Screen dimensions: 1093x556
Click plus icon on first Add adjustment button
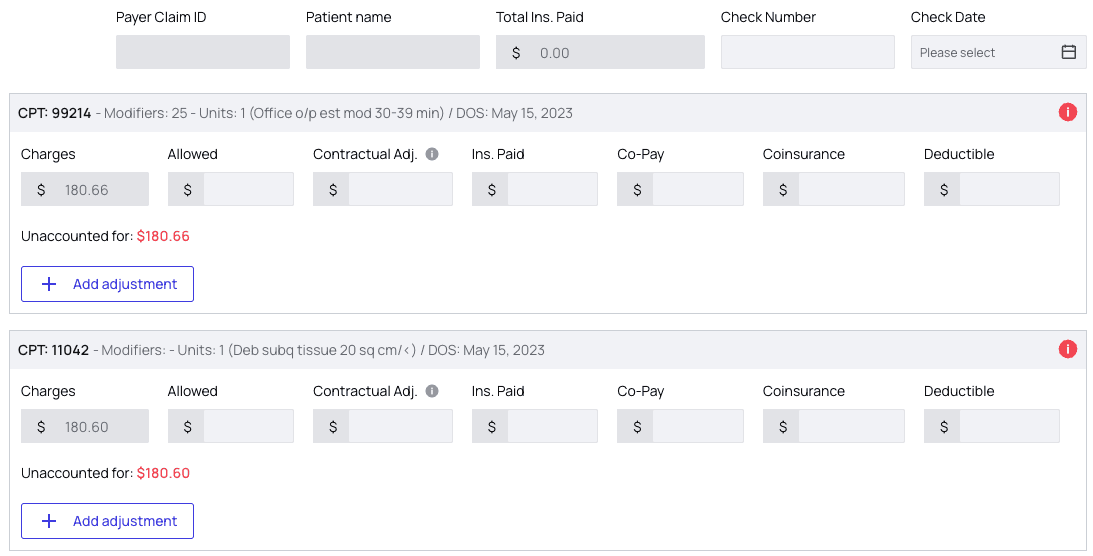(x=49, y=284)
